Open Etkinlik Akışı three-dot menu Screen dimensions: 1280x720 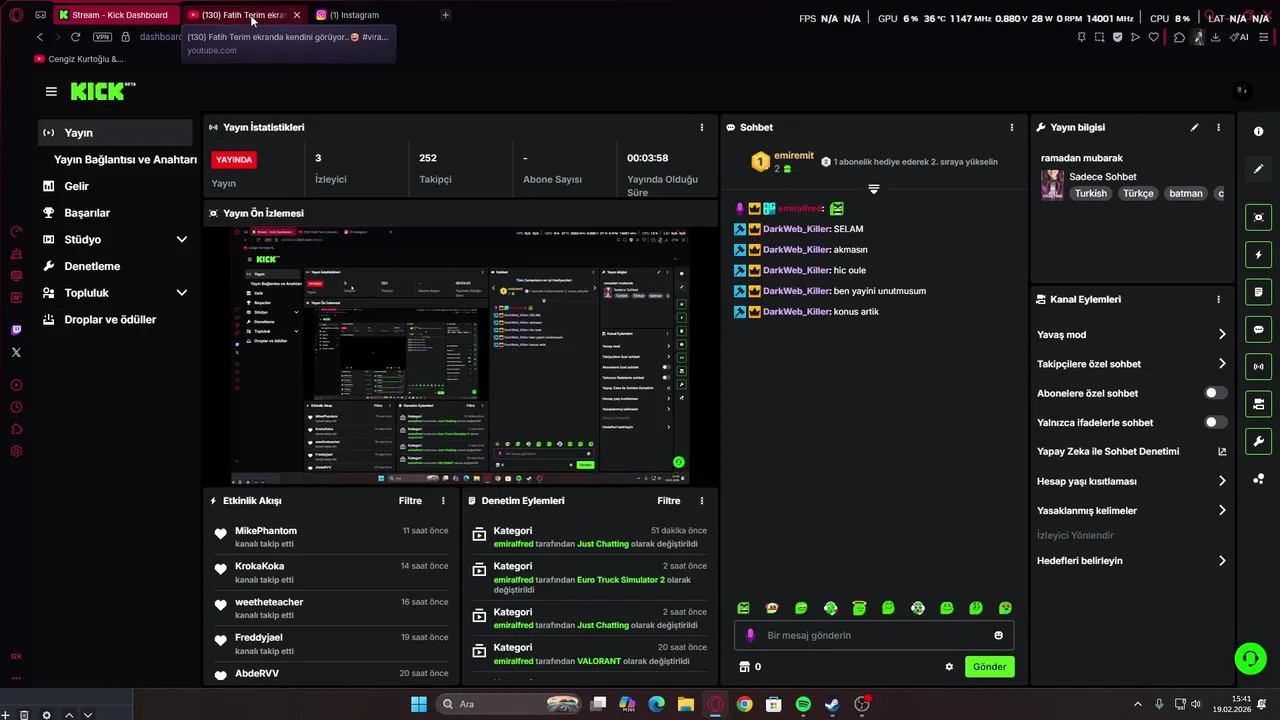[443, 501]
